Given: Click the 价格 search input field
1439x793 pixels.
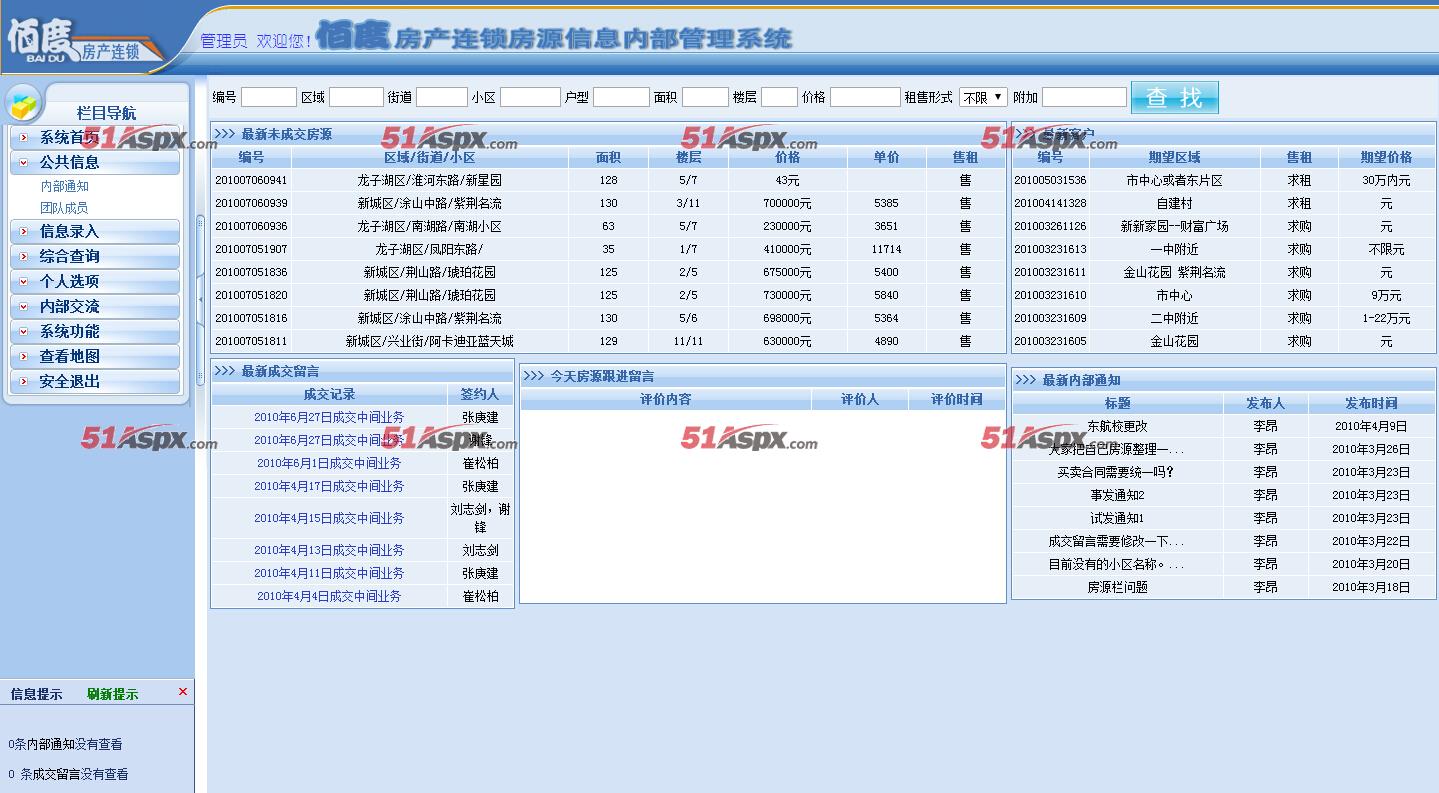Looking at the screenshot, I should (864, 97).
